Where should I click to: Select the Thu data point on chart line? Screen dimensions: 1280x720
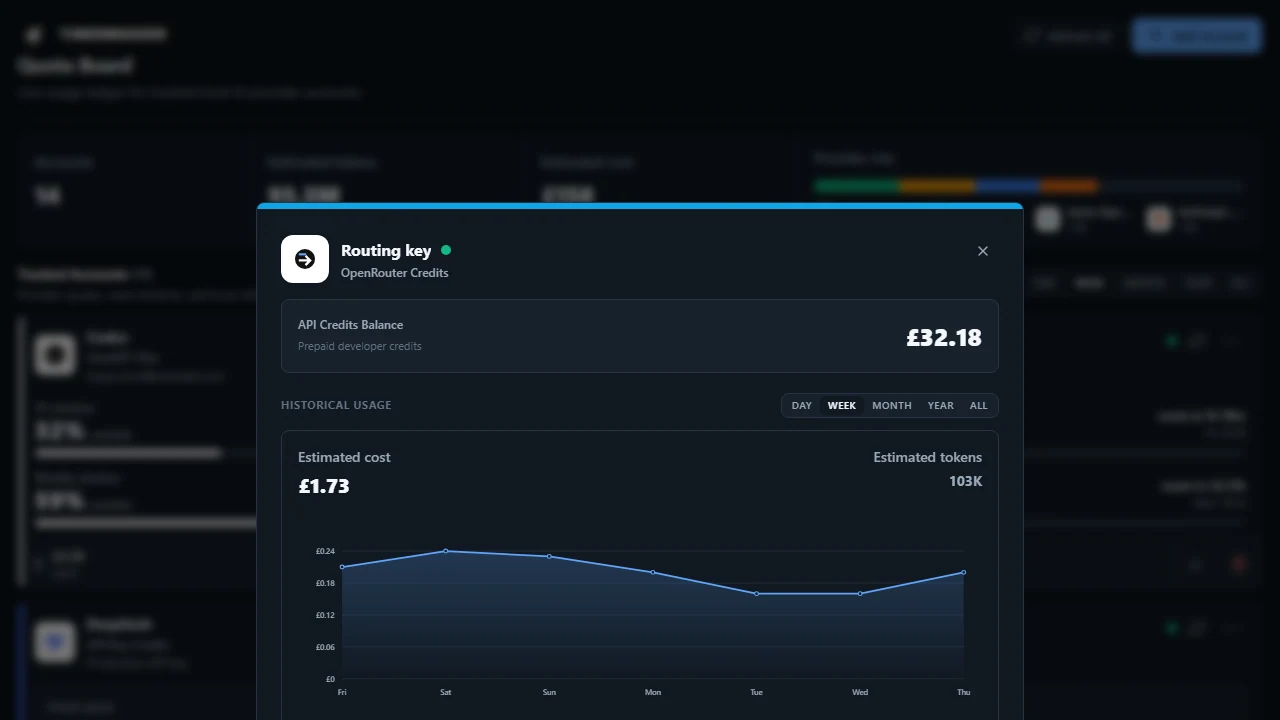963,572
